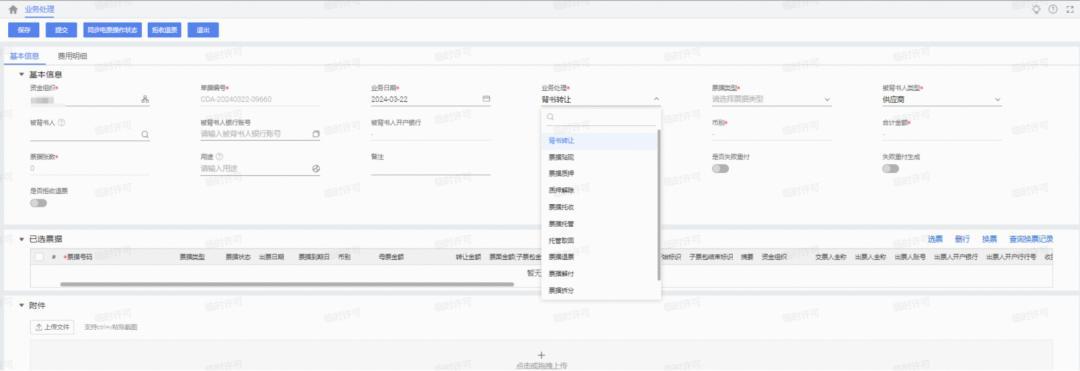This screenshot has width=1080, height=371.
Task: Open the 票据类型 dropdown
Action: click(771, 99)
